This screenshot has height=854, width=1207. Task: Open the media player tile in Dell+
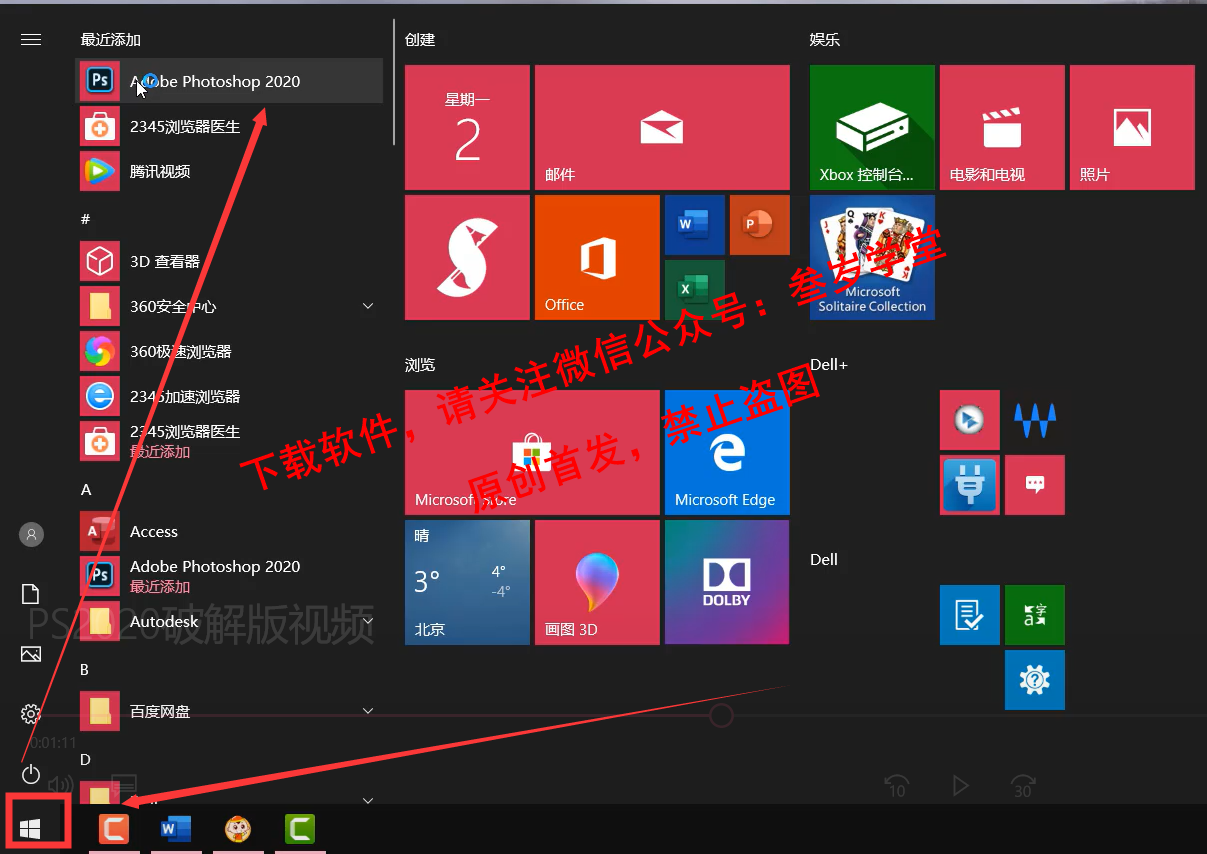(969, 420)
